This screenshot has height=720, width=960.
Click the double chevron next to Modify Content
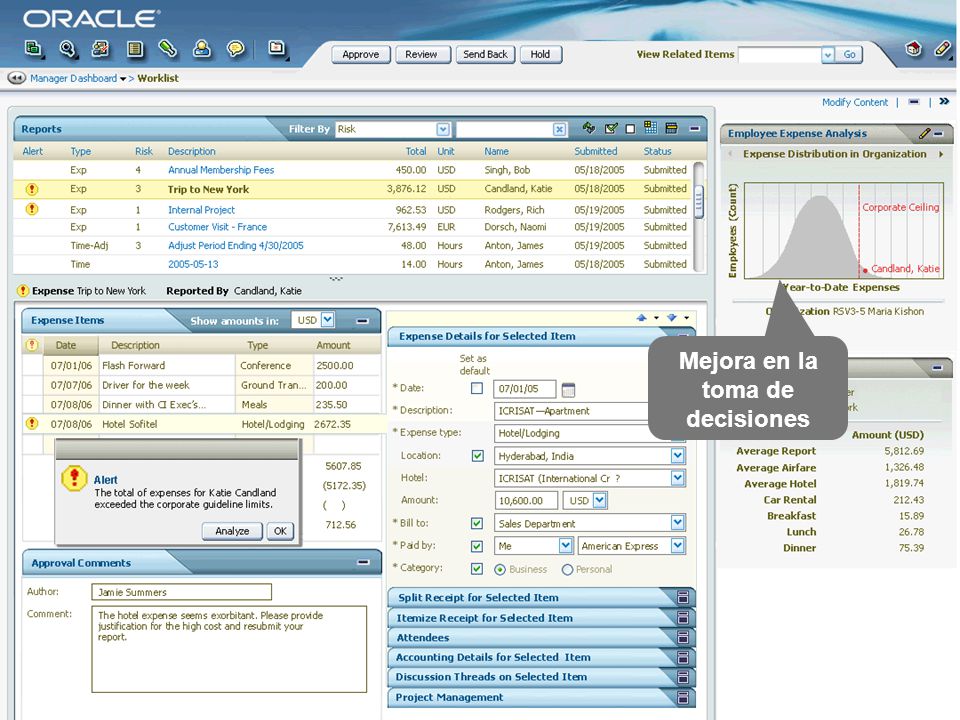coord(944,102)
